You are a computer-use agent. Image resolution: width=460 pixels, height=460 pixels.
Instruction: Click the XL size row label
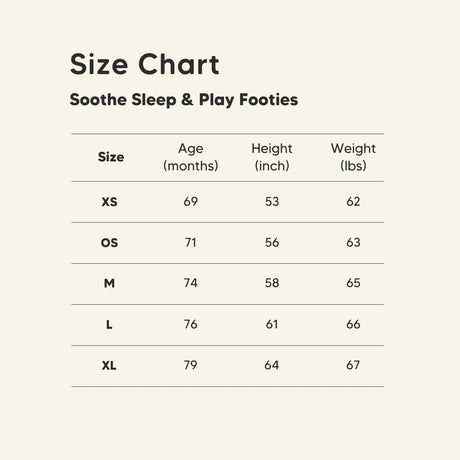tap(109, 365)
